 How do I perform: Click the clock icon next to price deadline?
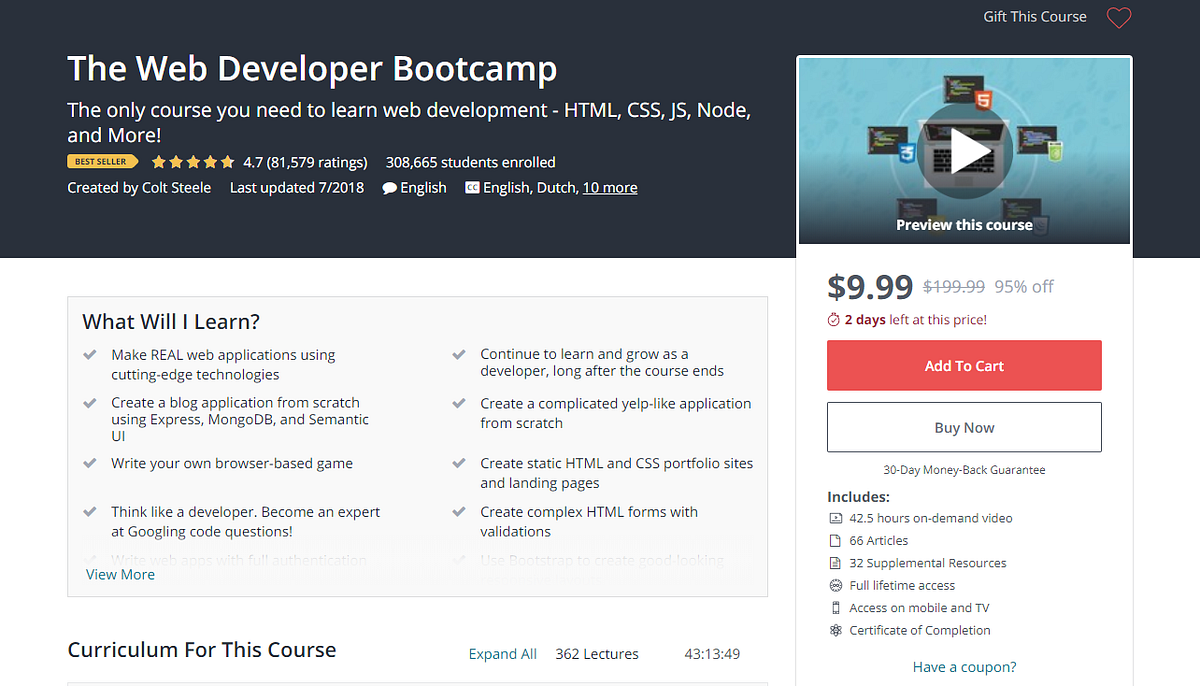[x=833, y=319]
